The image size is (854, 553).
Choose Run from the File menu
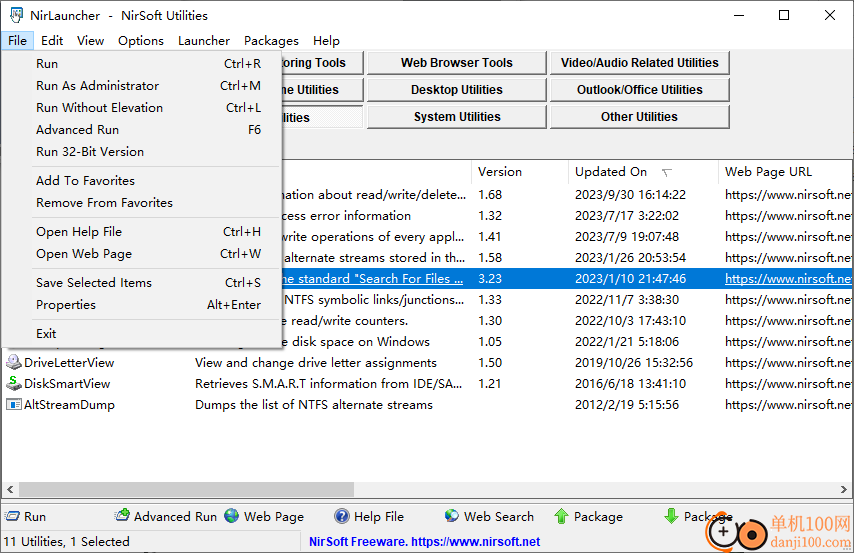click(x=142, y=64)
